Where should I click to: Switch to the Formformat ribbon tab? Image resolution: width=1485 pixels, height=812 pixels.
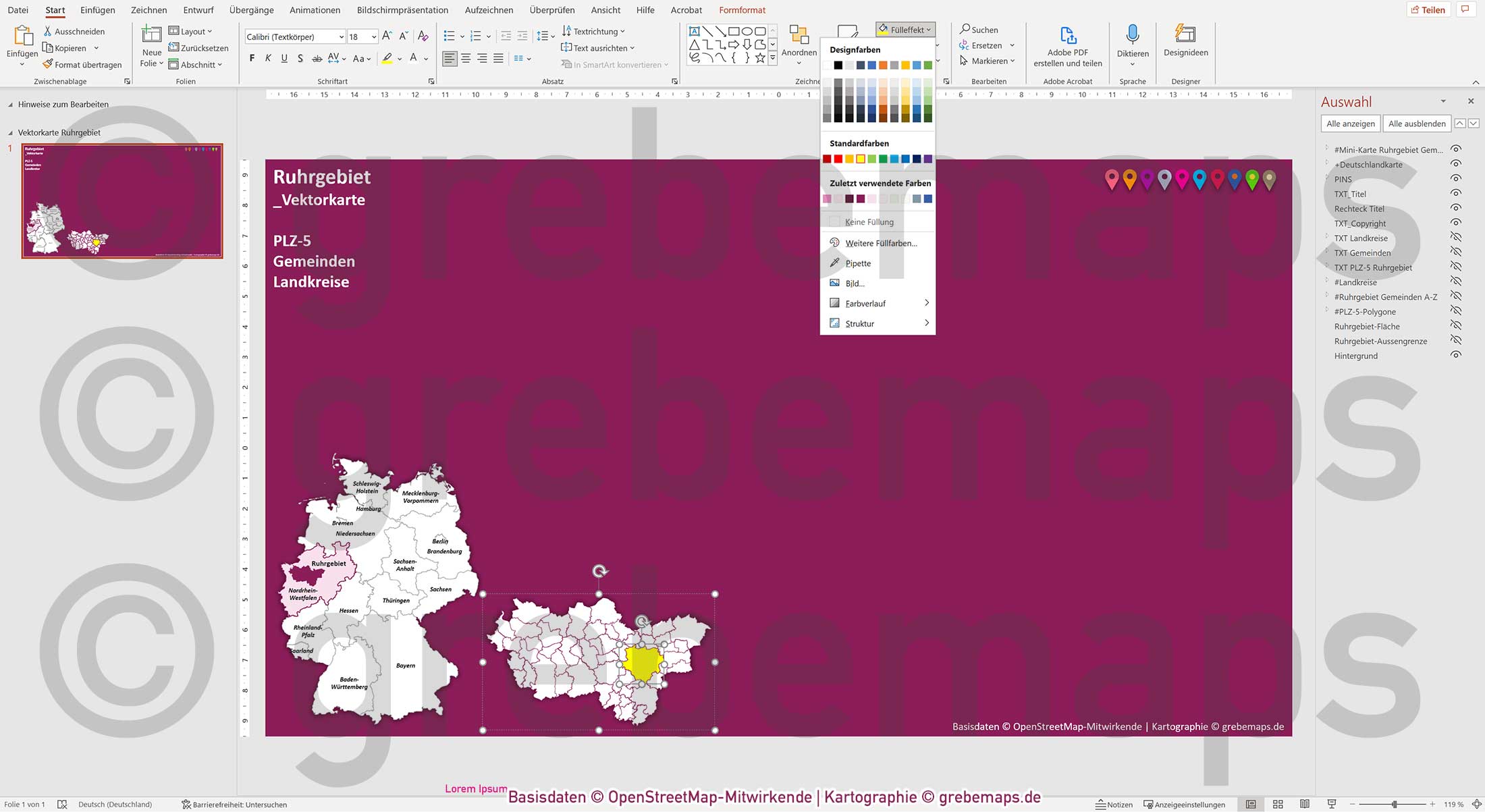742,10
